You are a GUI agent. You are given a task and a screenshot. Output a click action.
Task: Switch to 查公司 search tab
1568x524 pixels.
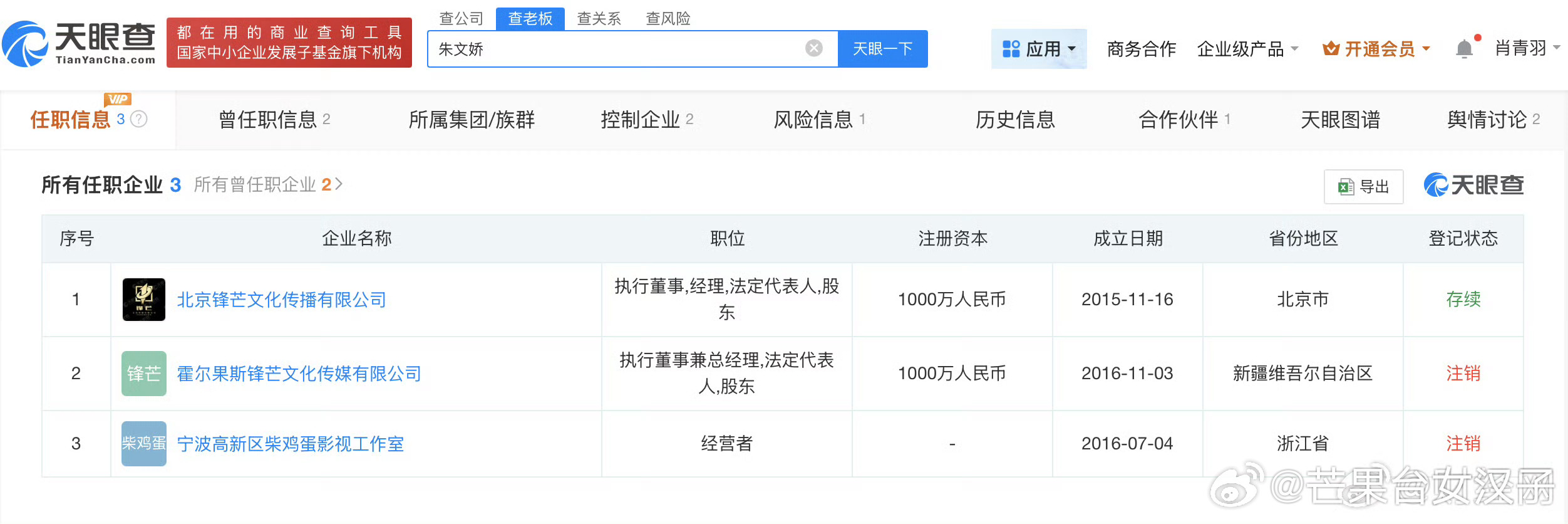(x=462, y=19)
